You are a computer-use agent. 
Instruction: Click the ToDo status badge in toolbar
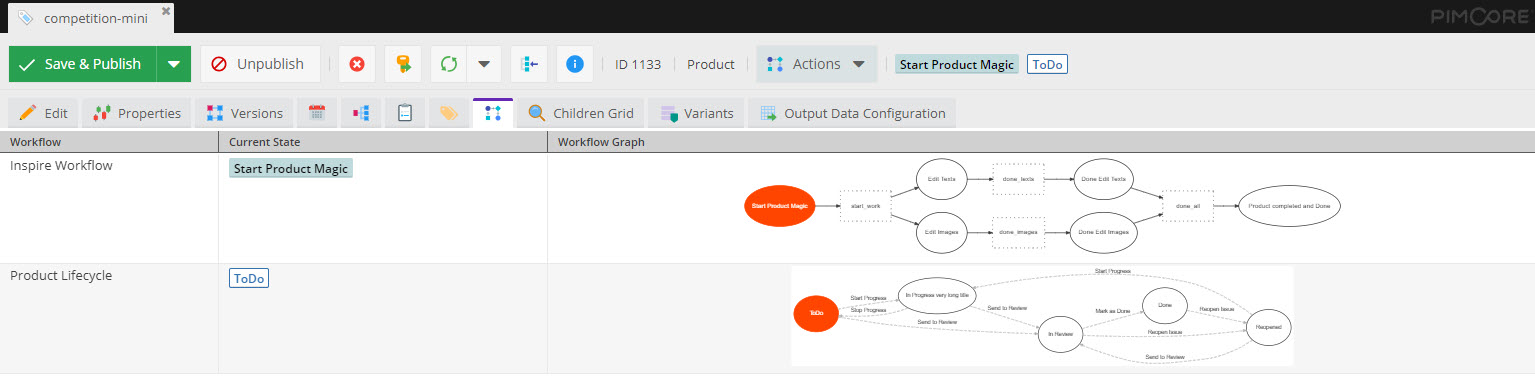pyautogui.click(x=1047, y=64)
